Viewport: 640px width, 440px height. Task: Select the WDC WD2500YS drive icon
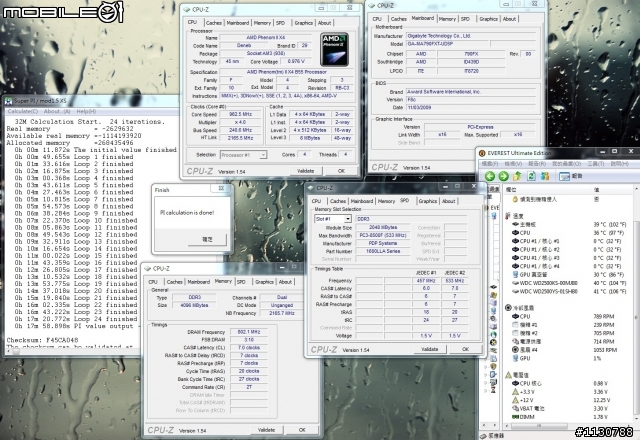516,291
